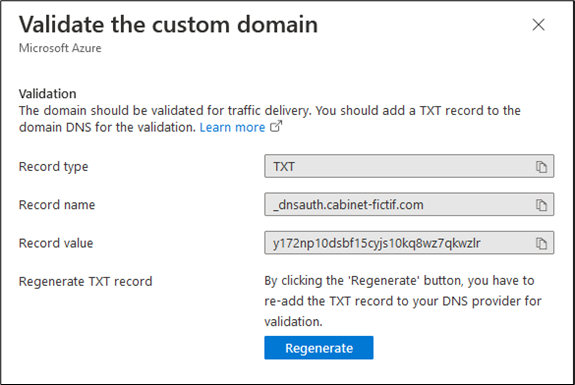Close the Validate the custom domain pane
The height and width of the screenshot is (385, 575).
point(538,25)
